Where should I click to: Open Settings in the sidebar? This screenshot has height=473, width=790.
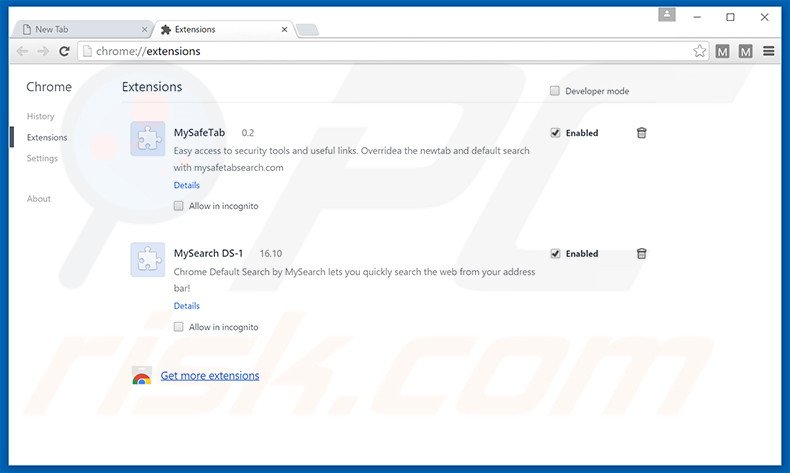(42, 158)
